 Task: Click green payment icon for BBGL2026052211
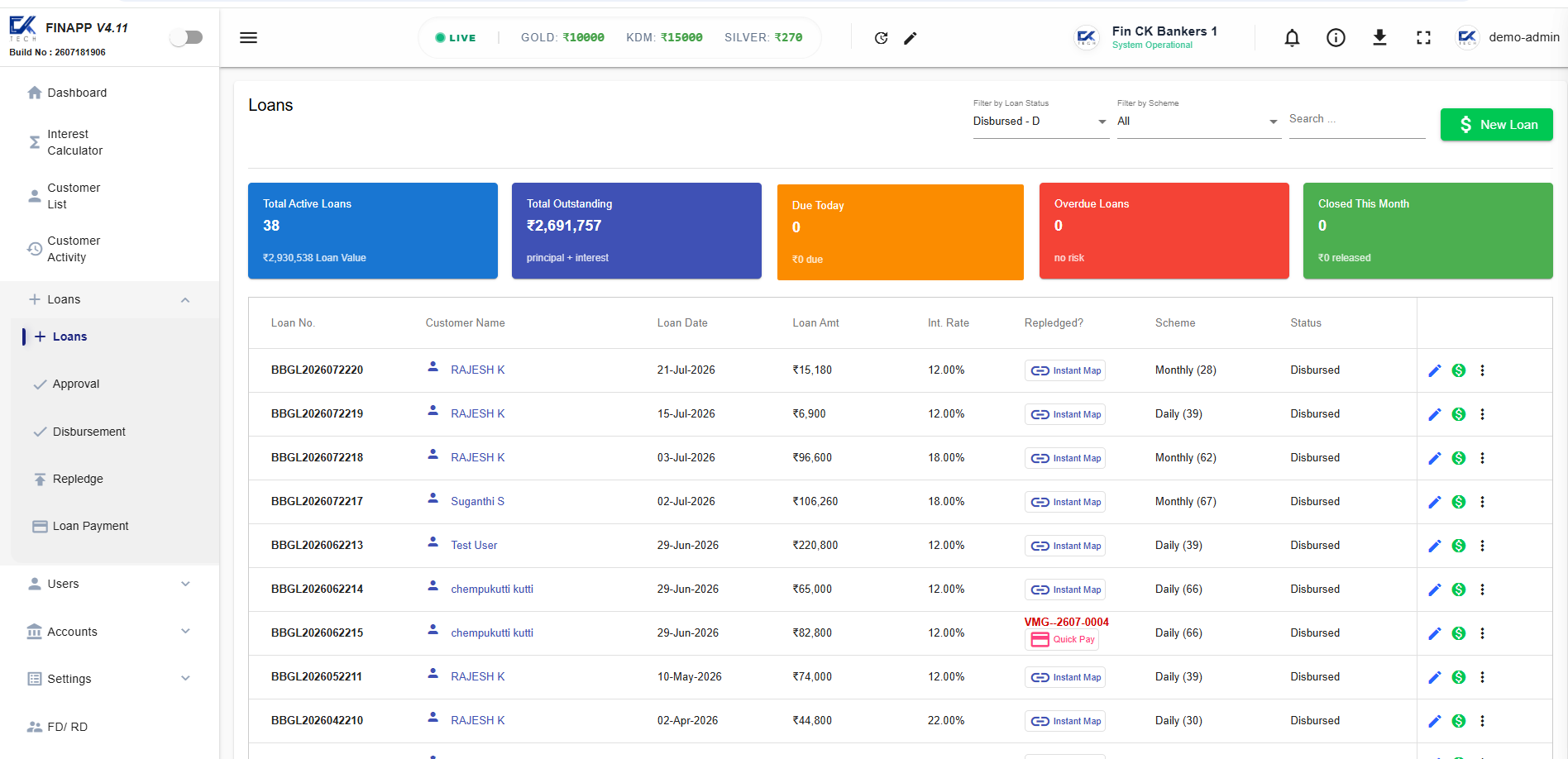(x=1459, y=677)
